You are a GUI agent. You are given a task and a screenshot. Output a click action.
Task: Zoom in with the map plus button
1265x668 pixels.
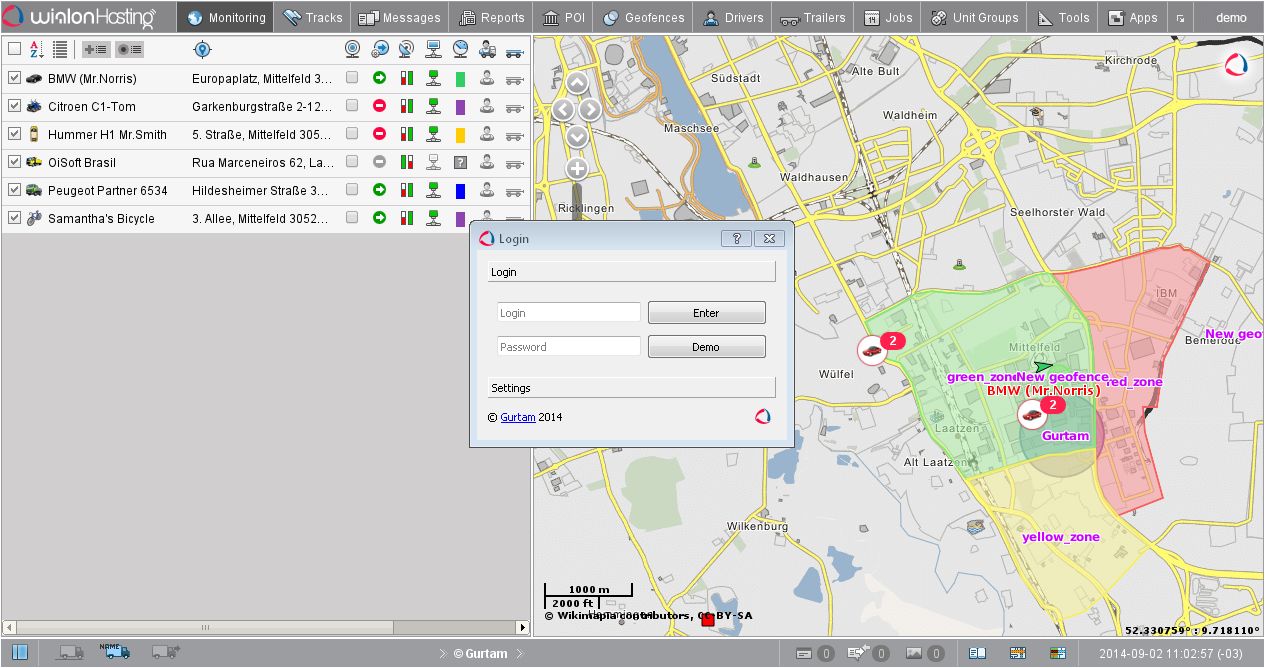tap(577, 169)
